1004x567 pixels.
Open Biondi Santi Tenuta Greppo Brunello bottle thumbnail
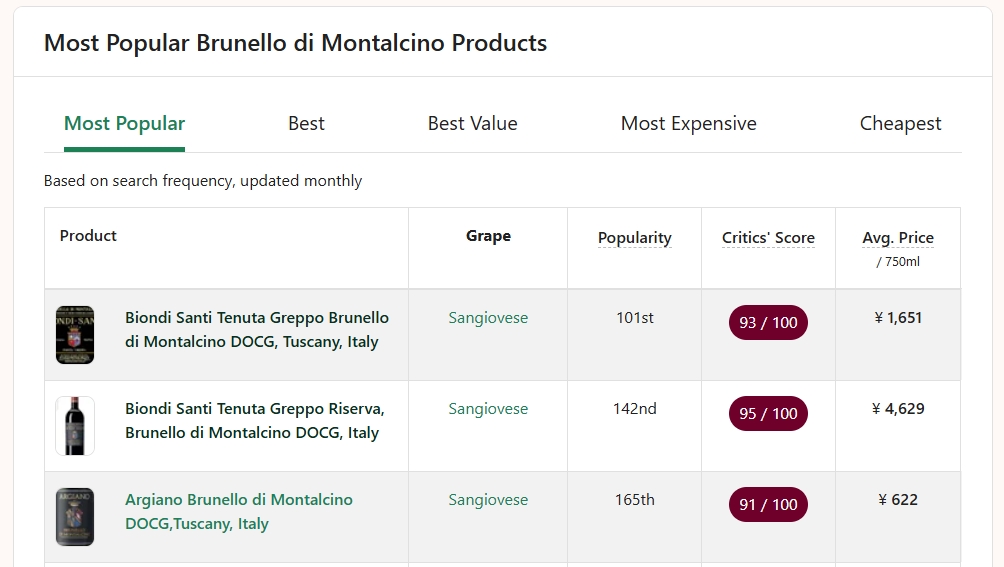pos(75,335)
